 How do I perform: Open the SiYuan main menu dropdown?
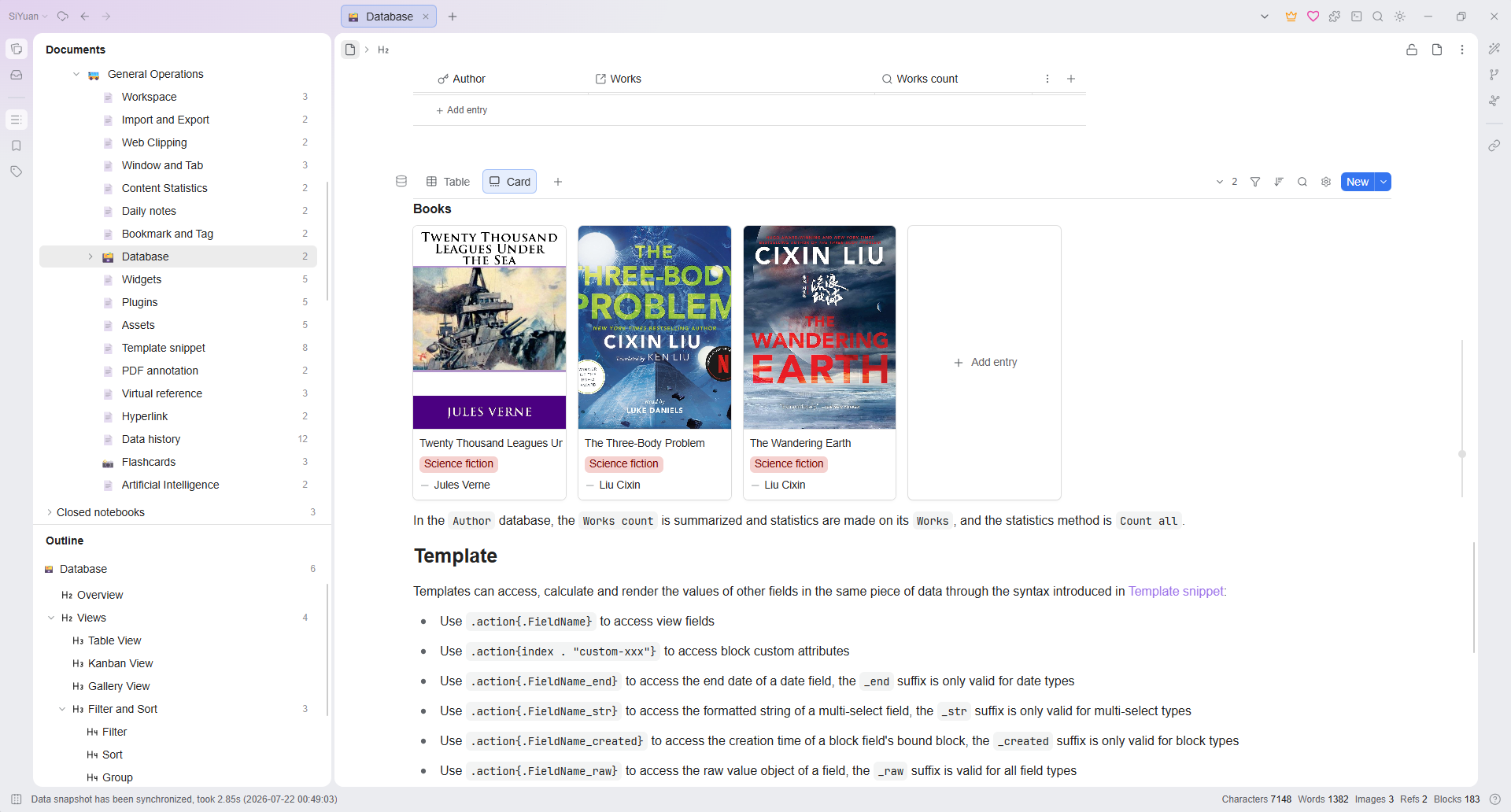28,16
